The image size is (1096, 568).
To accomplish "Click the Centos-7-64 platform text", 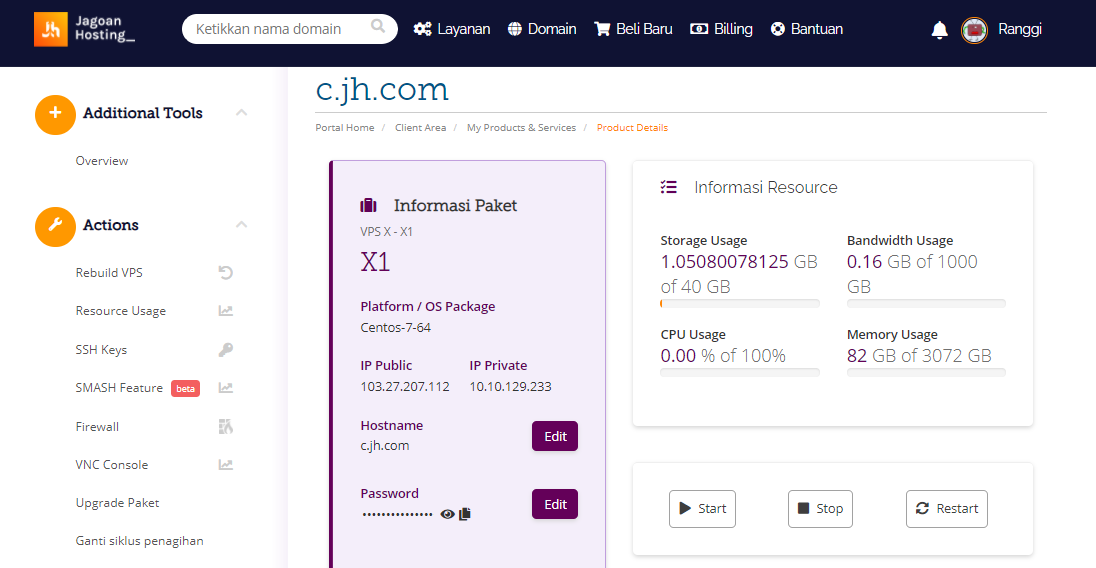I will [396, 328].
